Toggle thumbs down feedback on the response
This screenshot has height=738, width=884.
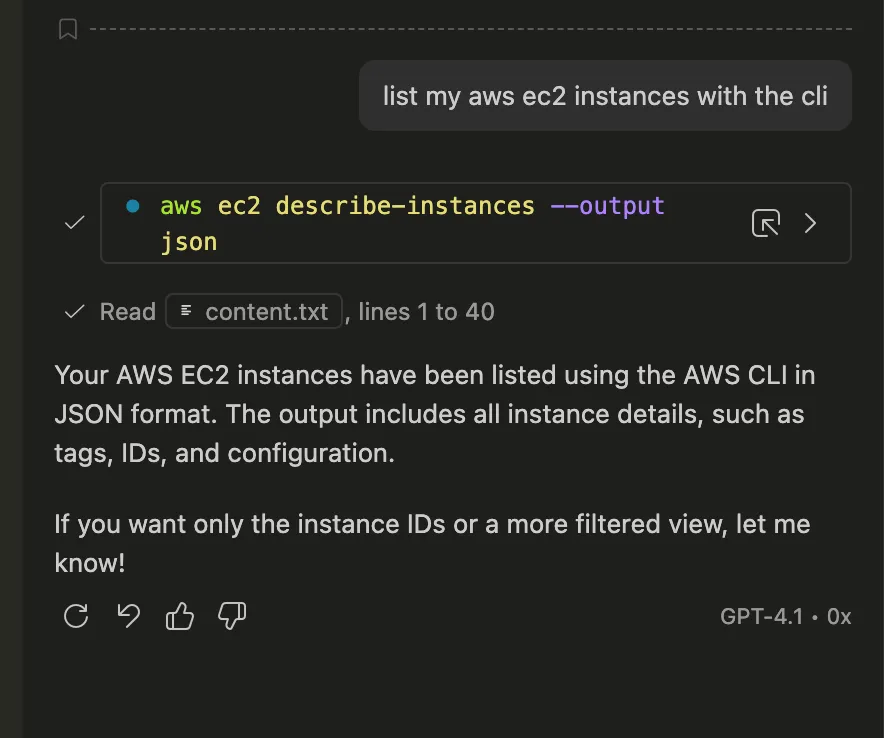pos(231,616)
